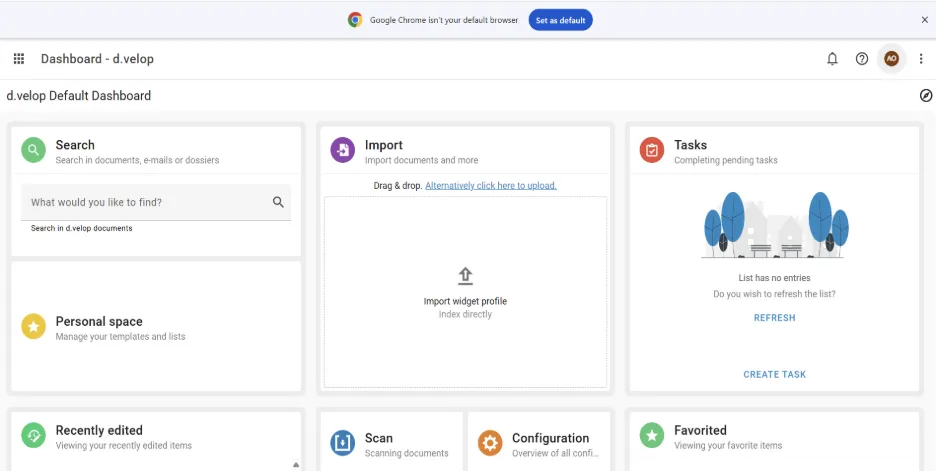Open the AO user avatar menu

(891, 59)
